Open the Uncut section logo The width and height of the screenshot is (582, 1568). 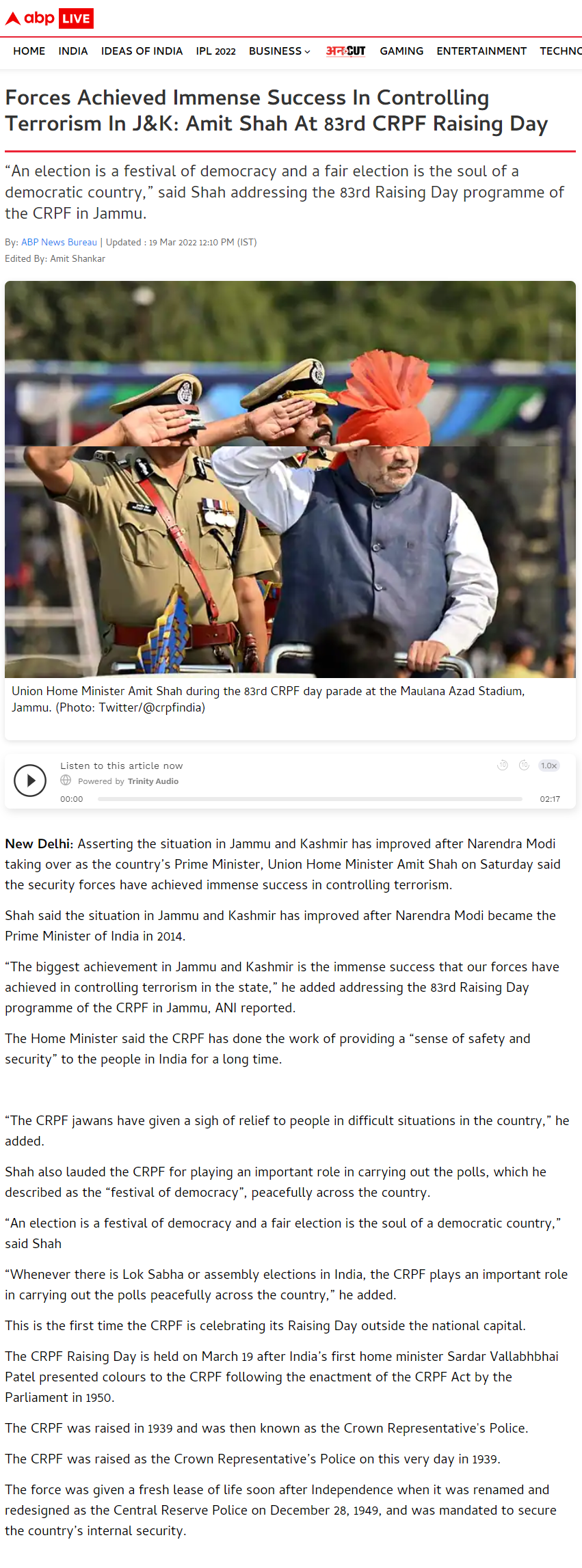345,51
